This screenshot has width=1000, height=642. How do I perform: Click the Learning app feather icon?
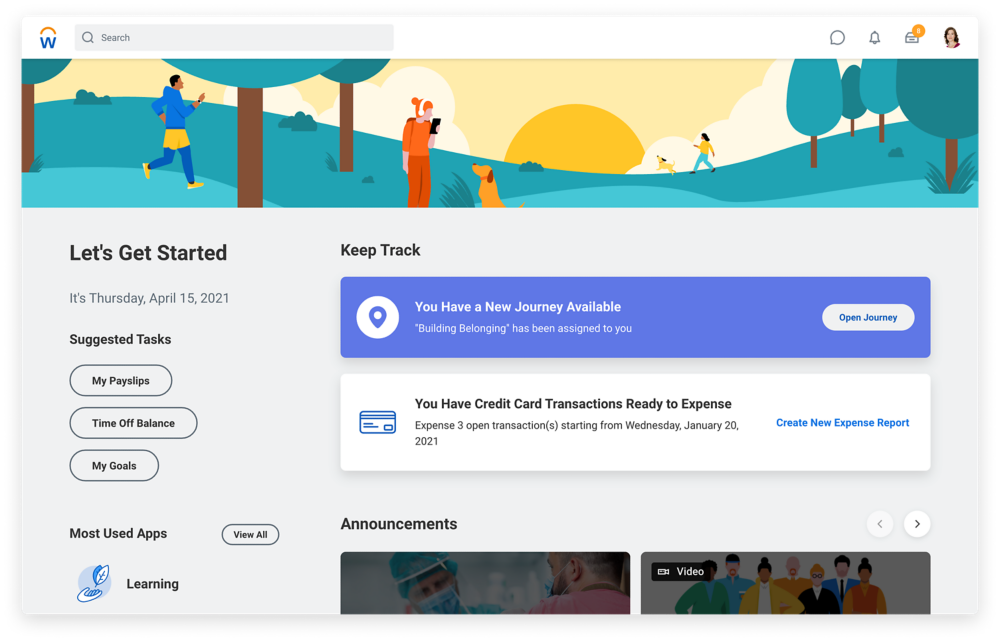click(94, 583)
